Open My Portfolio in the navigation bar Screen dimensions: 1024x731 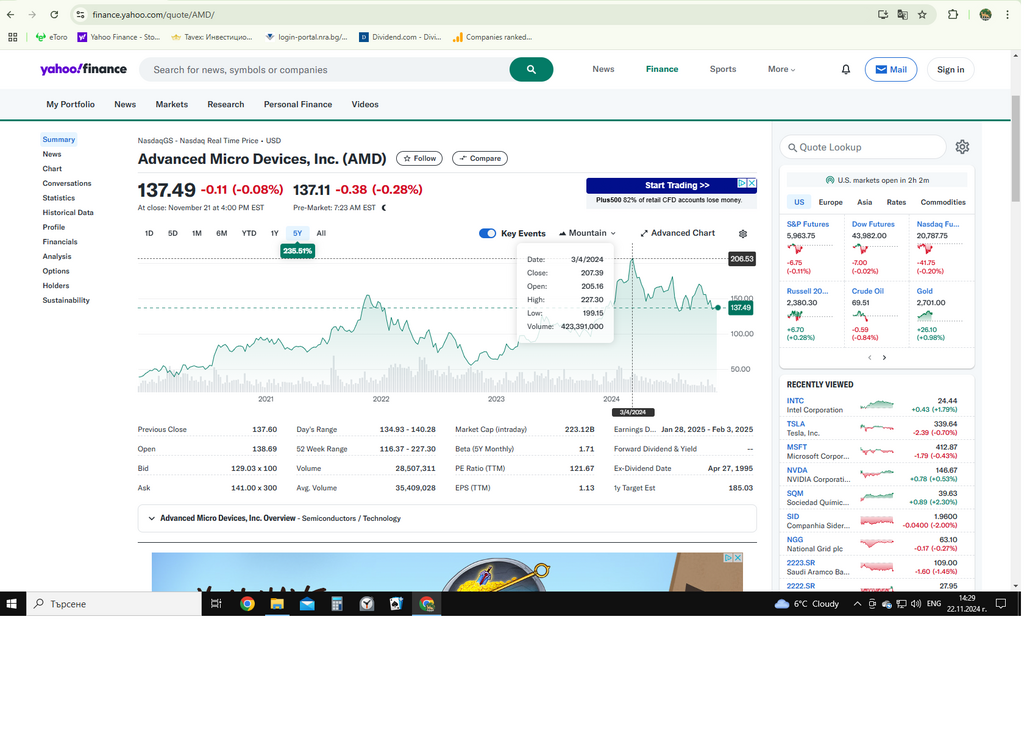pyautogui.click(x=71, y=105)
